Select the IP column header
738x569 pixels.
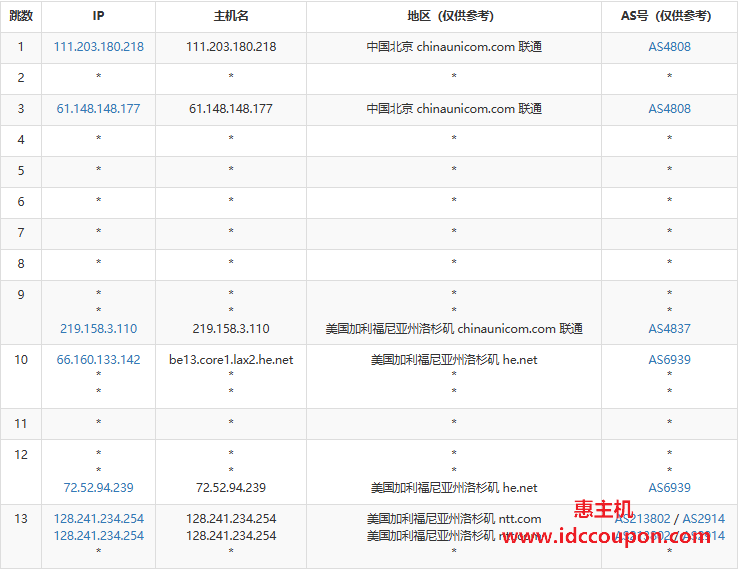(98, 16)
